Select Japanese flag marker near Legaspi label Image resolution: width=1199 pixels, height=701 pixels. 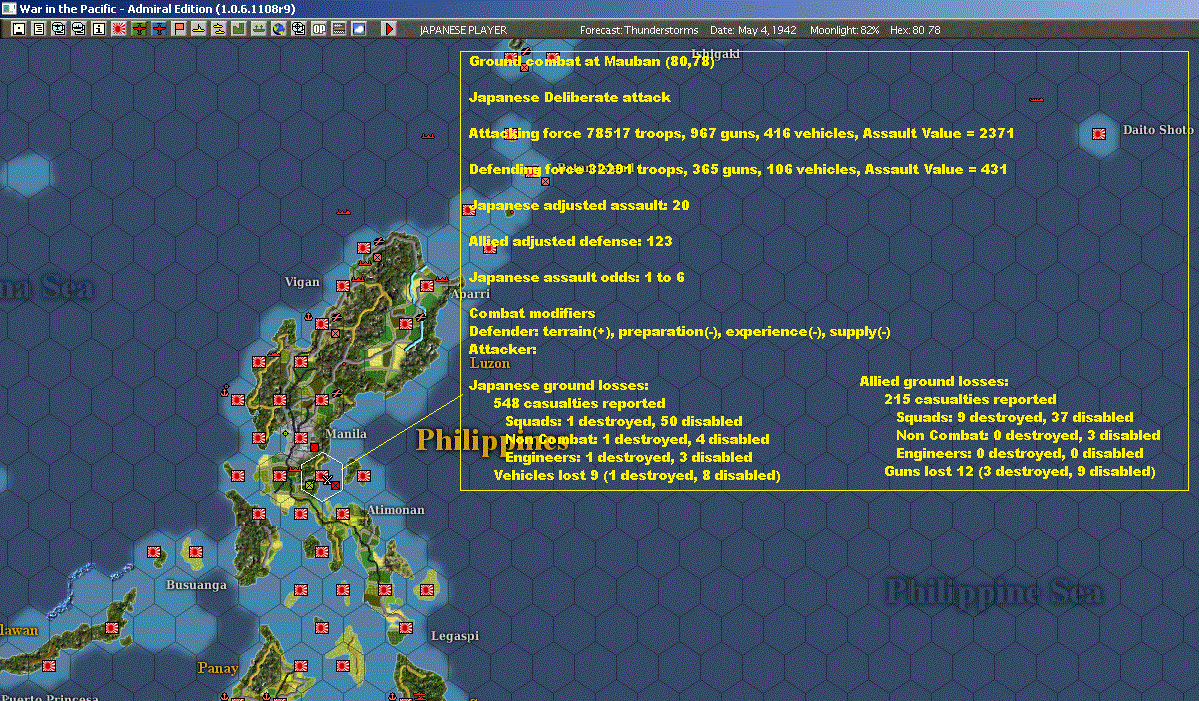(x=406, y=628)
